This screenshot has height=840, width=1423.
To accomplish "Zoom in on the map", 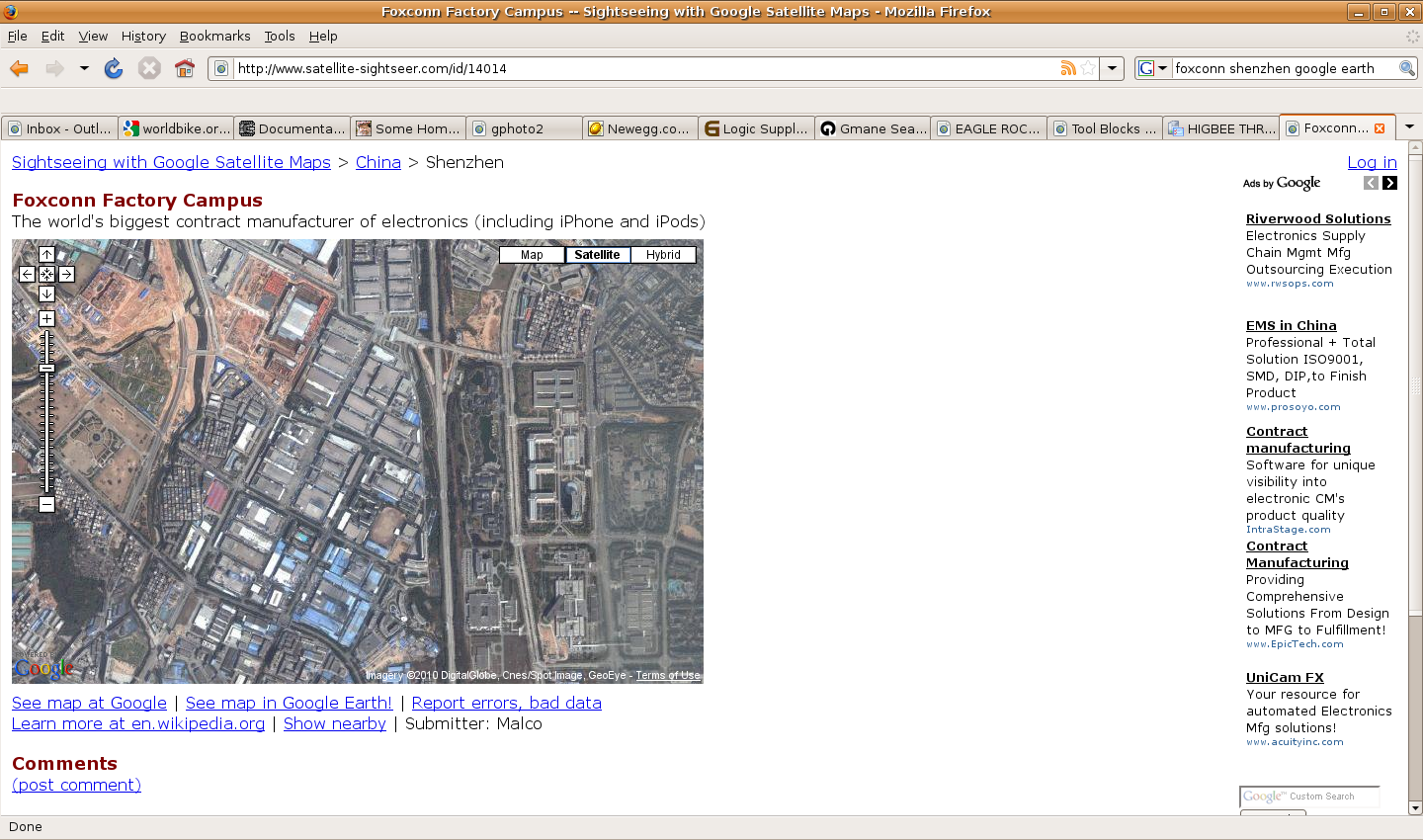I will pos(46,318).
